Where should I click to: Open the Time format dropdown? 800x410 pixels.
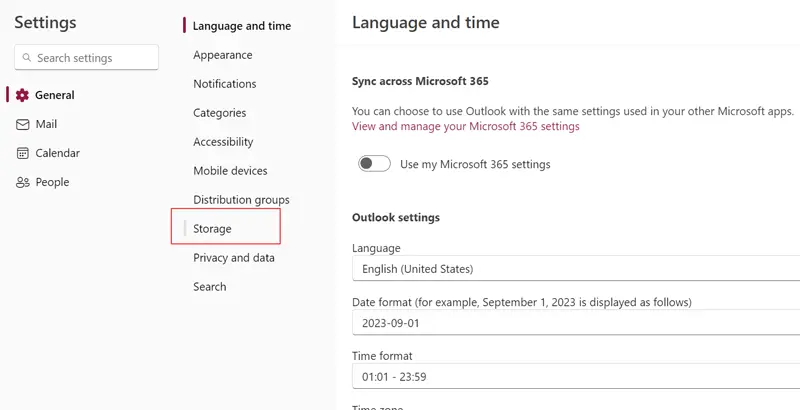pos(575,377)
